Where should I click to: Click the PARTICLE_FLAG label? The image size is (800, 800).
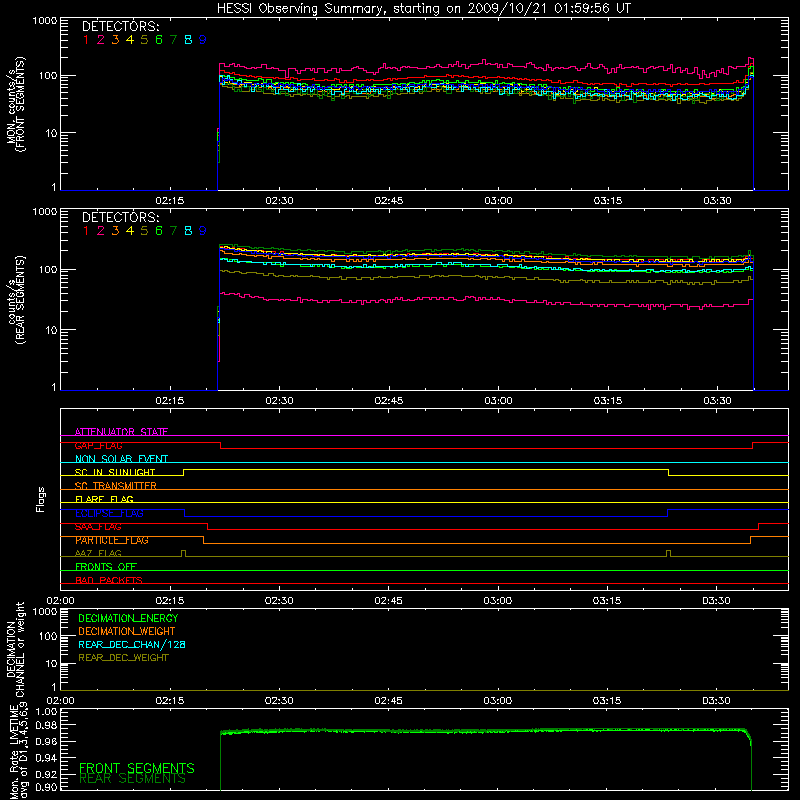pyautogui.click(x=112, y=540)
